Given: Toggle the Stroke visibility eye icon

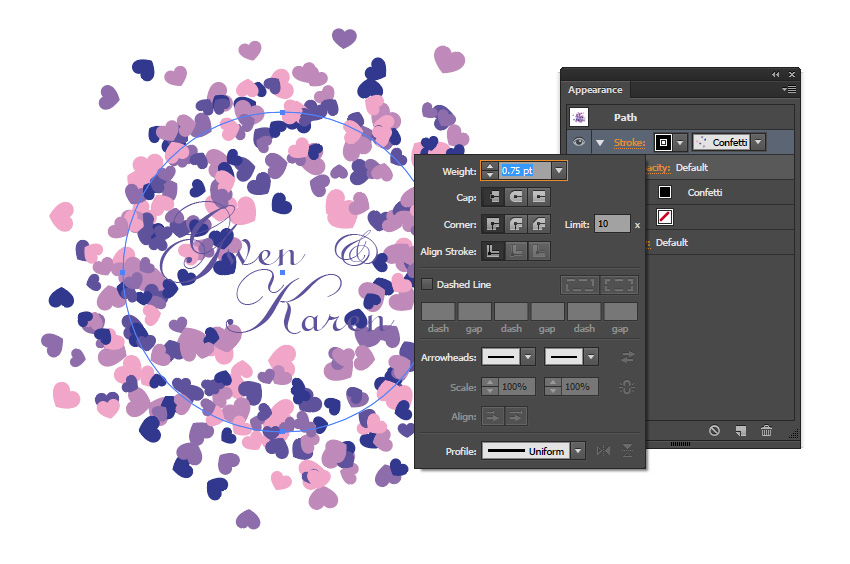Looking at the screenshot, I should [579, 142].
